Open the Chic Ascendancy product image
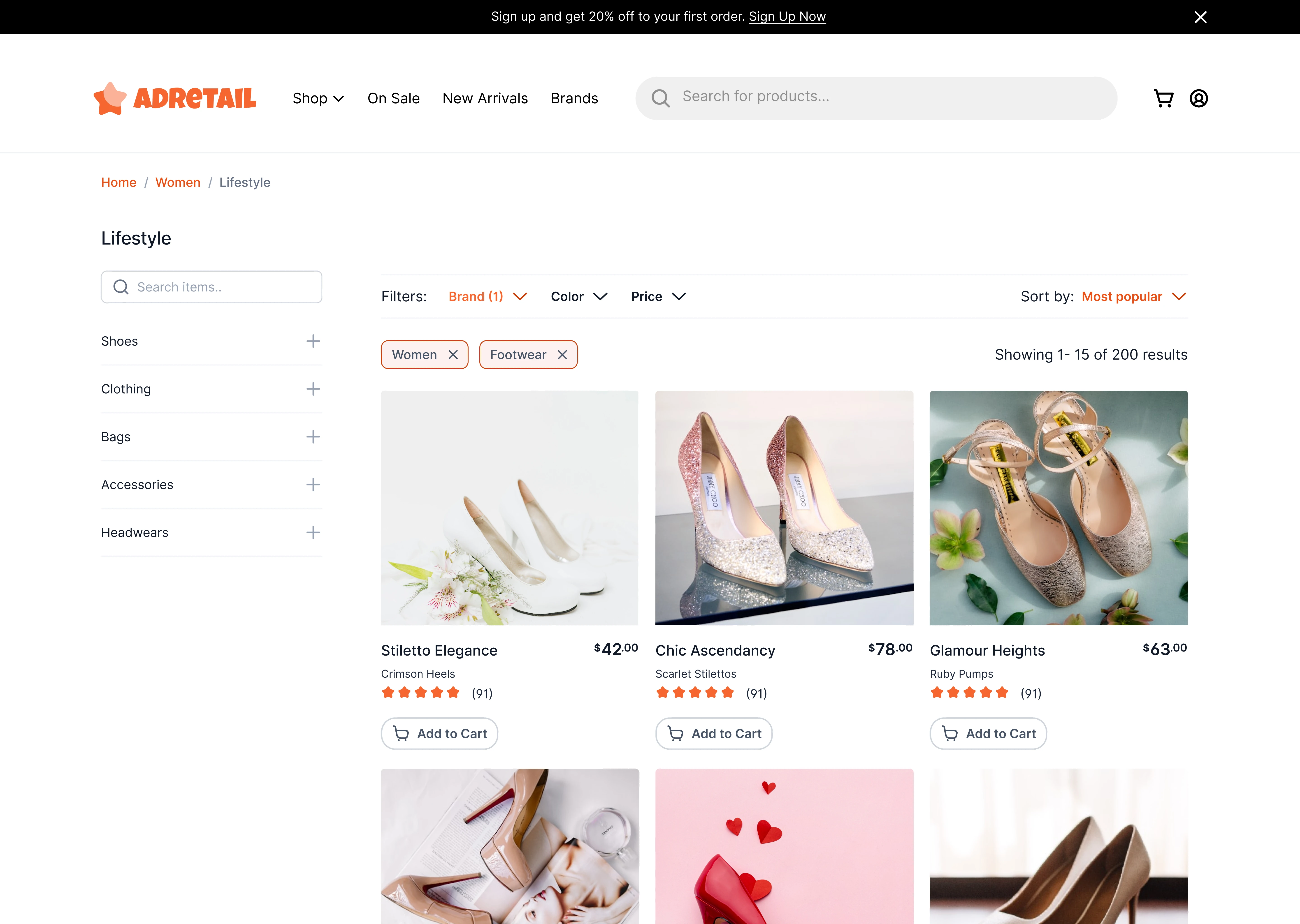Image resolution: width=1300 pixels, height=924 pixels. [784, 508]
